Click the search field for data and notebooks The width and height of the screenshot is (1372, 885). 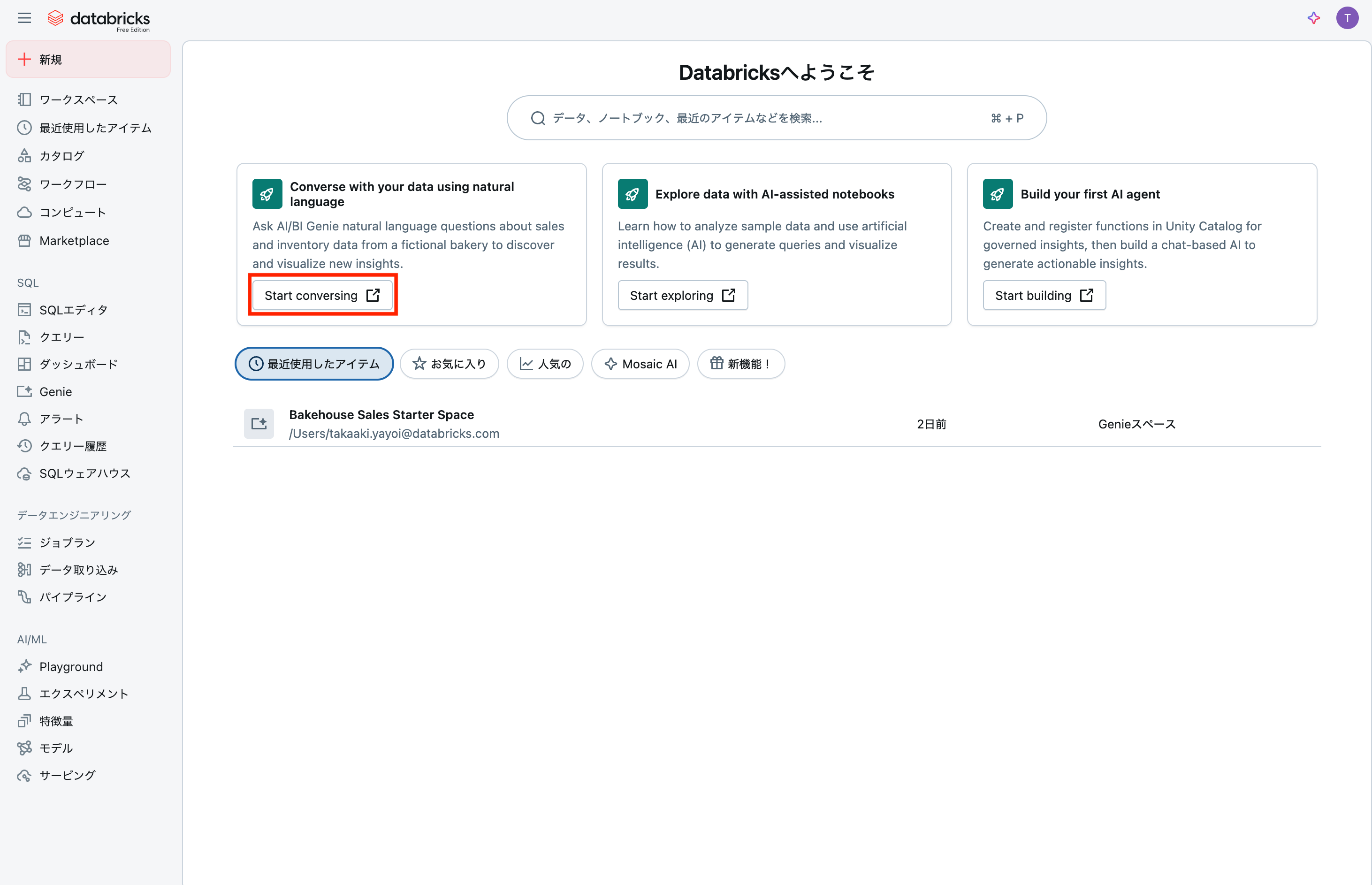click(776, 118)
